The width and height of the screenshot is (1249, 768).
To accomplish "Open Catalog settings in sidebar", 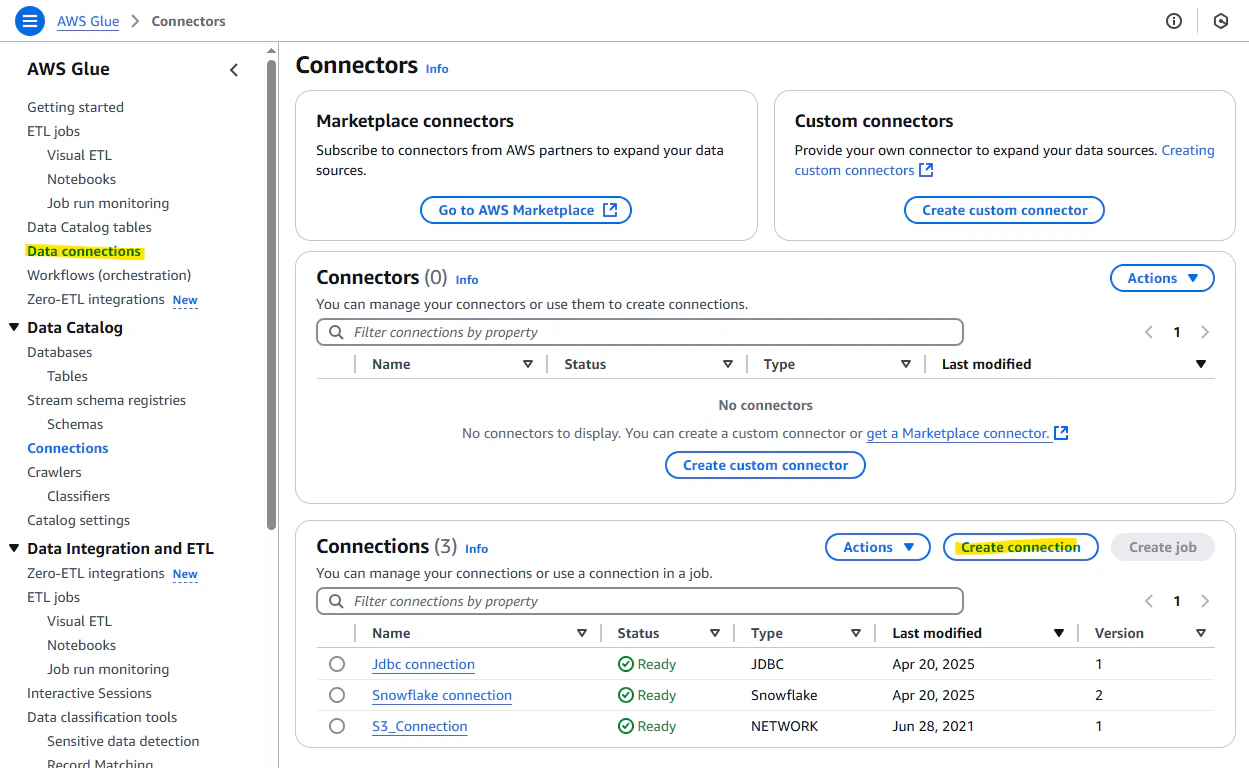I will (x=78, y=520).
